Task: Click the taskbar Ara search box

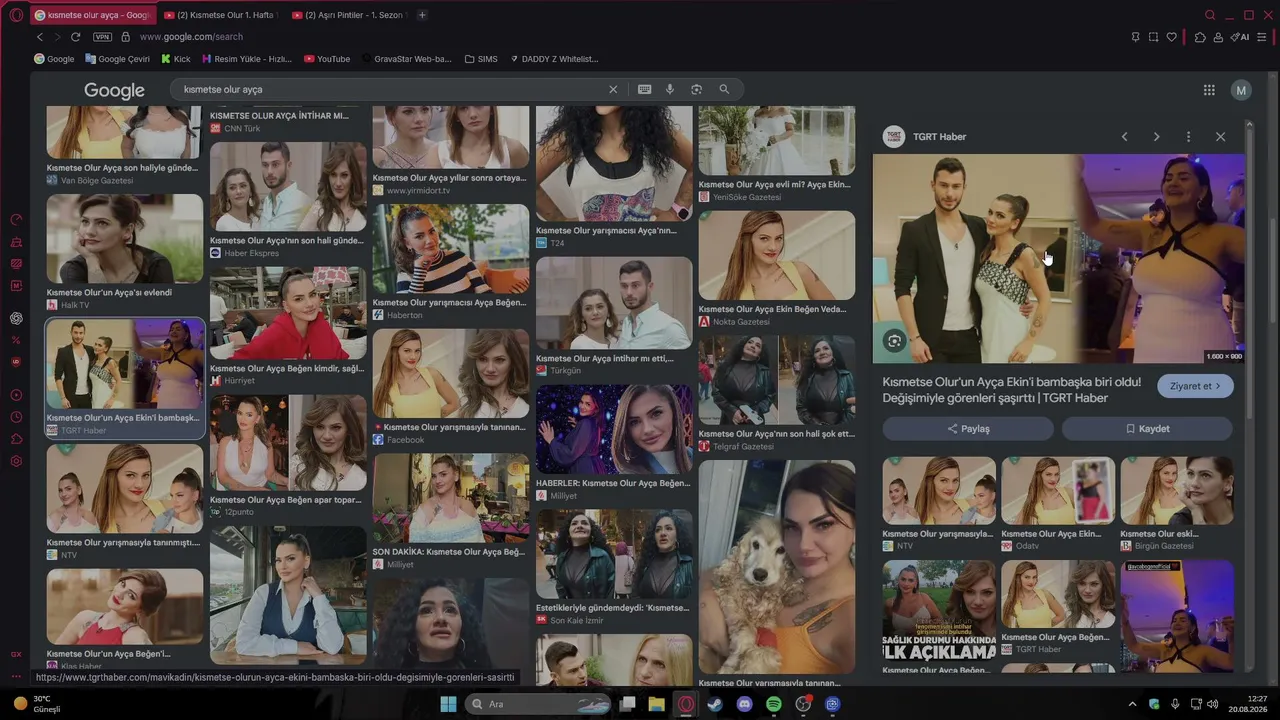Action: click(x=538, y=704)
